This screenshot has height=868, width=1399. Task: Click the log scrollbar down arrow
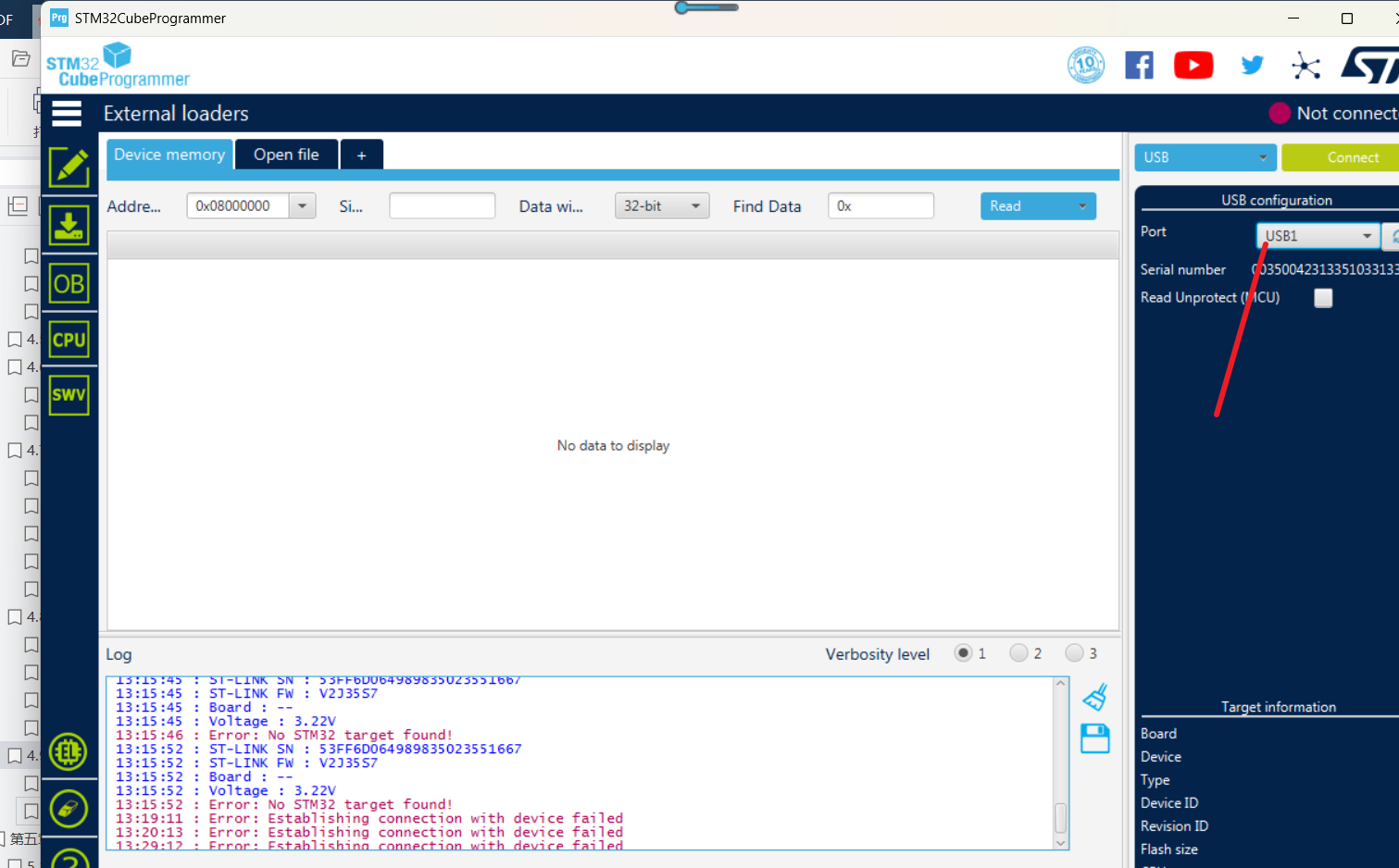pyautogui.click(x=1061, y=843)
